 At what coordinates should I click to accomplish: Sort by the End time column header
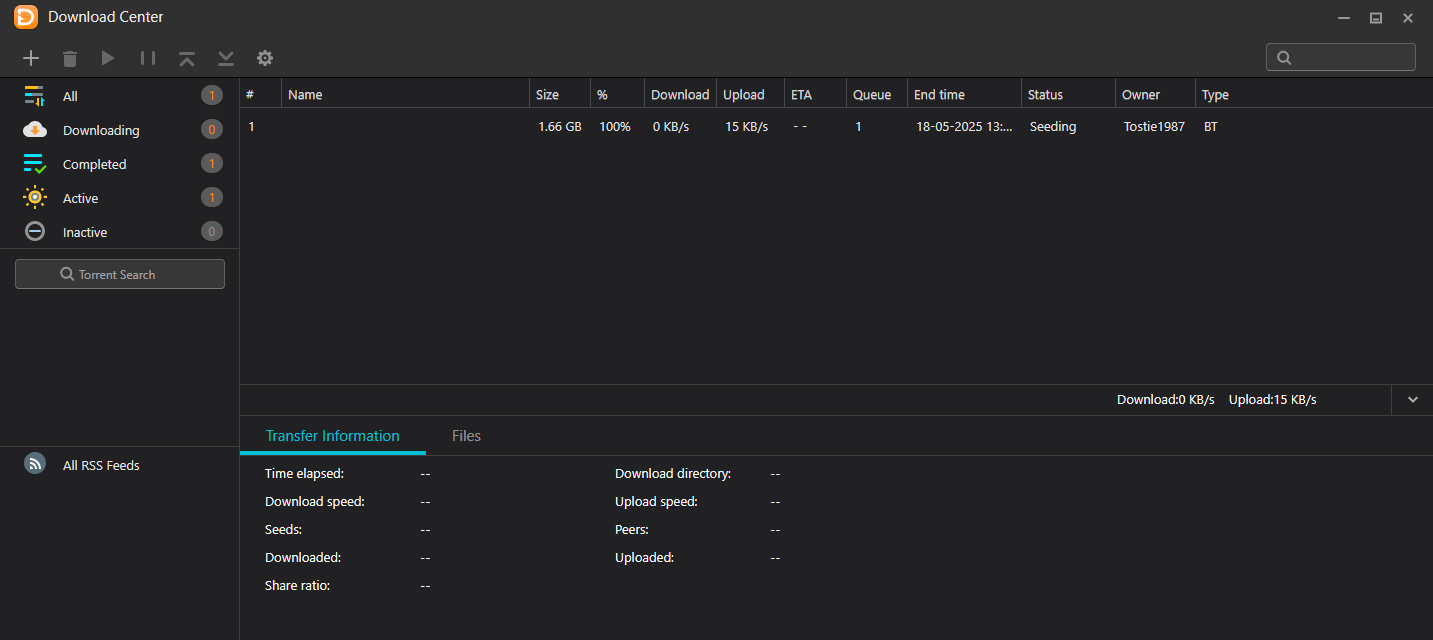[x=964, y=95]
